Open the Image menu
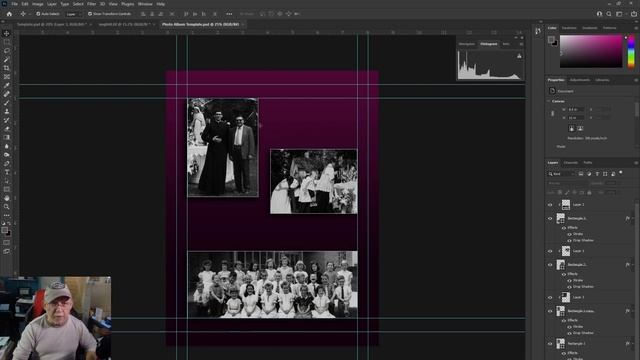This screenshot has height=360, width=640. pos(38,4)
